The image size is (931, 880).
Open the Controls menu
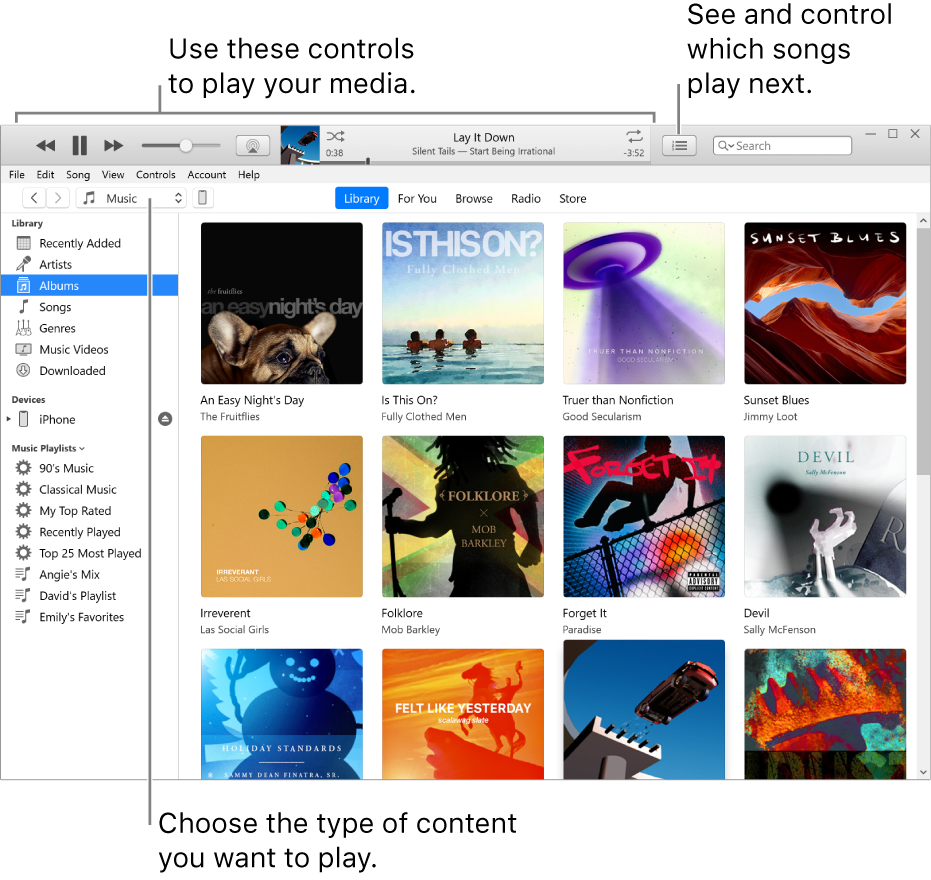tap(156, 175)
